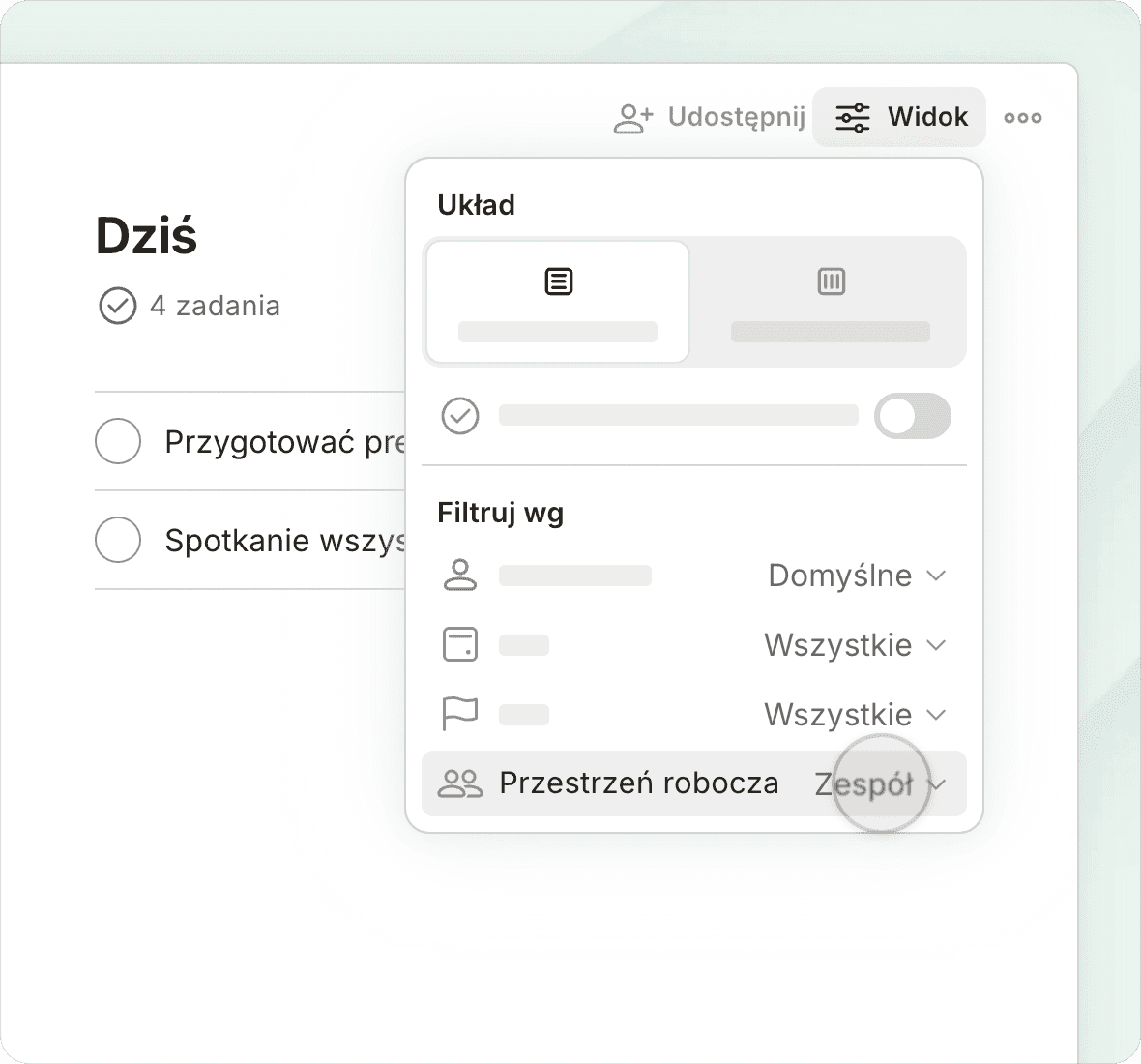Open the Zespół workspace dropdown
1141x1064 pixels.
(878, 783)
